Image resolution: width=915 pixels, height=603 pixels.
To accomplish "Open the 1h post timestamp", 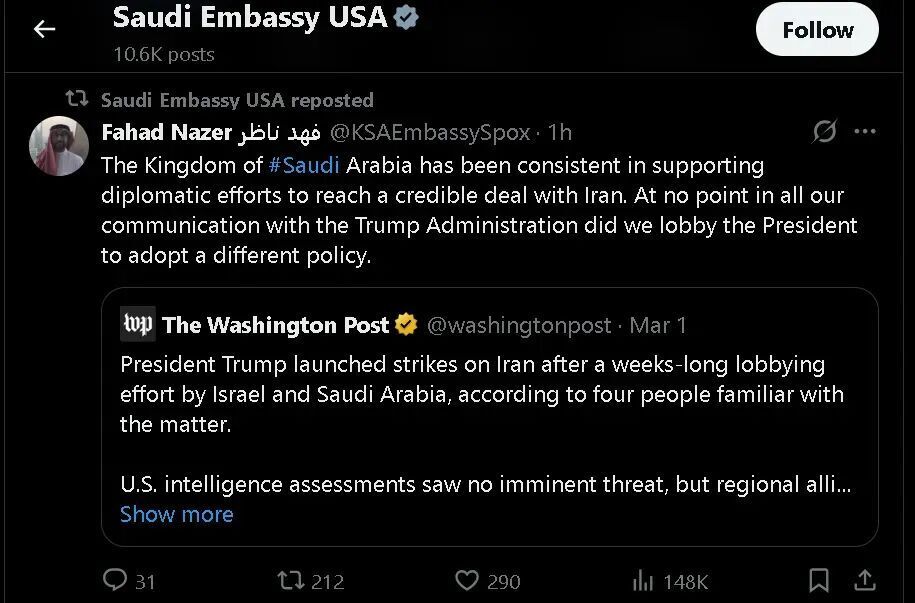I will tap(560, 132).
